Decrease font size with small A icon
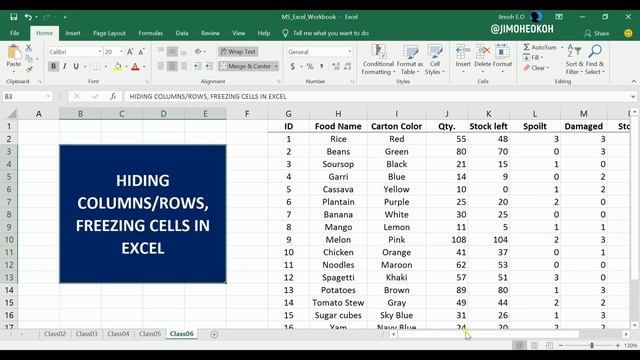The height and width of the screenshot is (360, 640). 141,52
